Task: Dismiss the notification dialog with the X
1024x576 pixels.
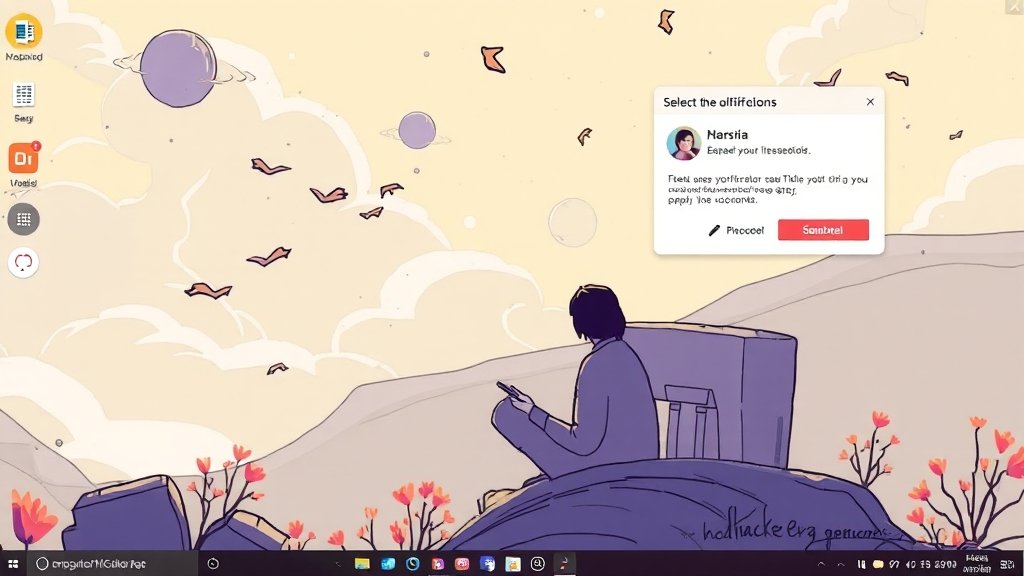Action: (x=869, y=101)
